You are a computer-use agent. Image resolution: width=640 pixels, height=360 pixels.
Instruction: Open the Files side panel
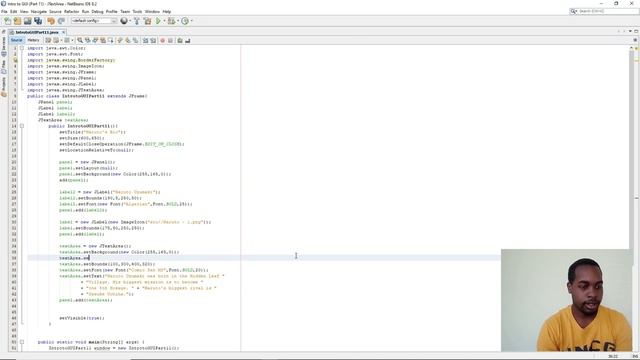pyautogui.click(x=4, y=67)
